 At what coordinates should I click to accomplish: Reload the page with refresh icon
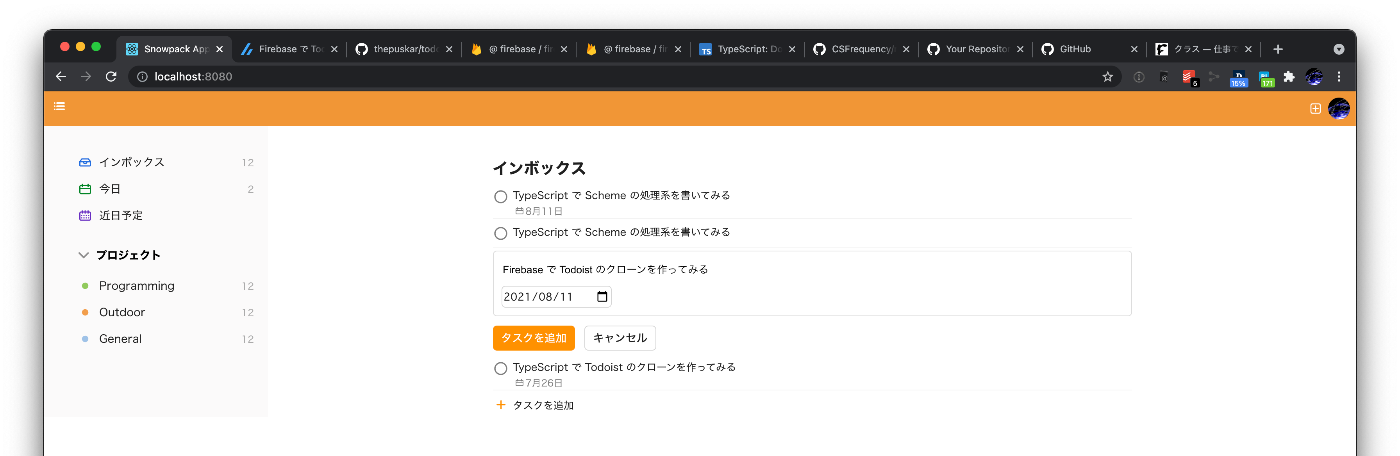point(111,76)
